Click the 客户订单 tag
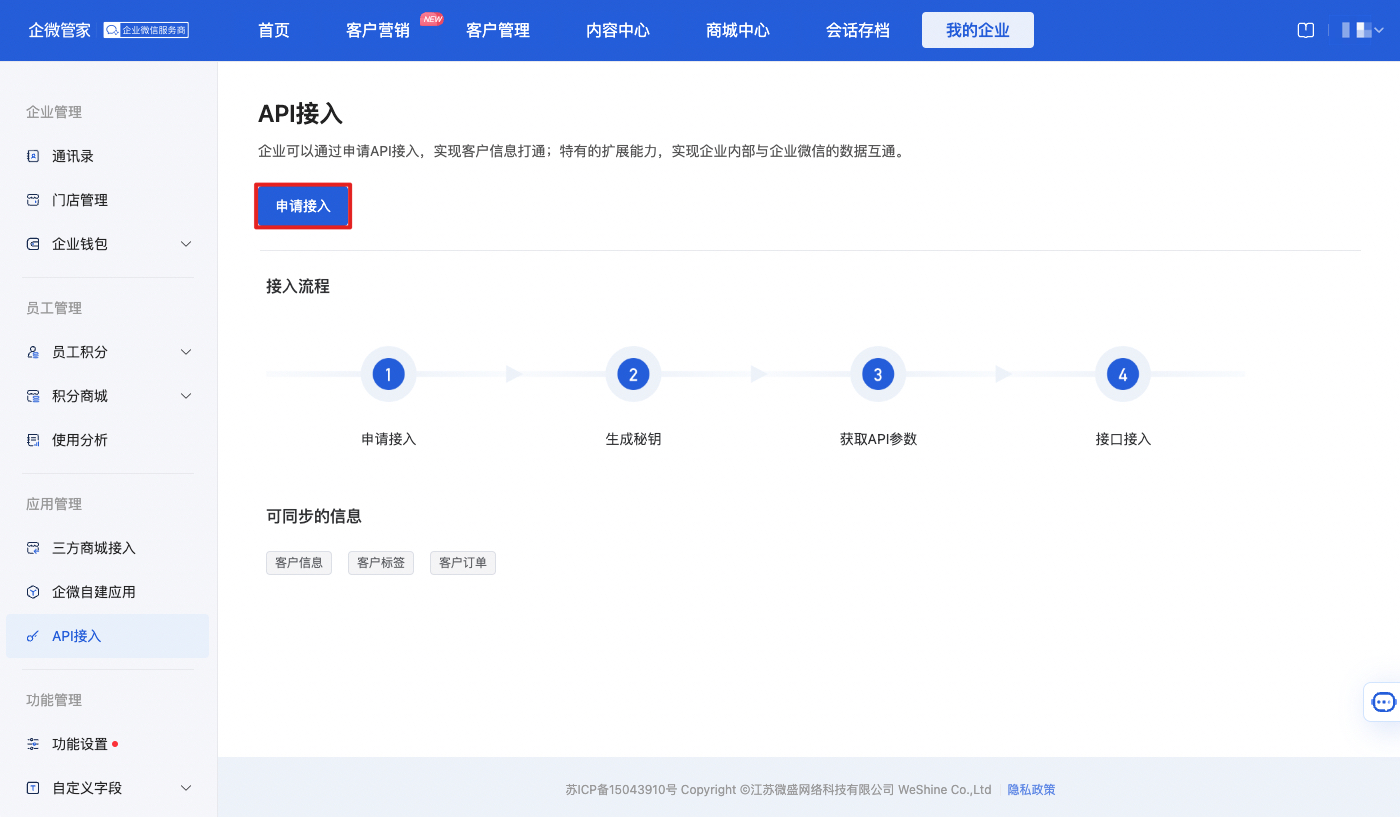 [462, 562]
